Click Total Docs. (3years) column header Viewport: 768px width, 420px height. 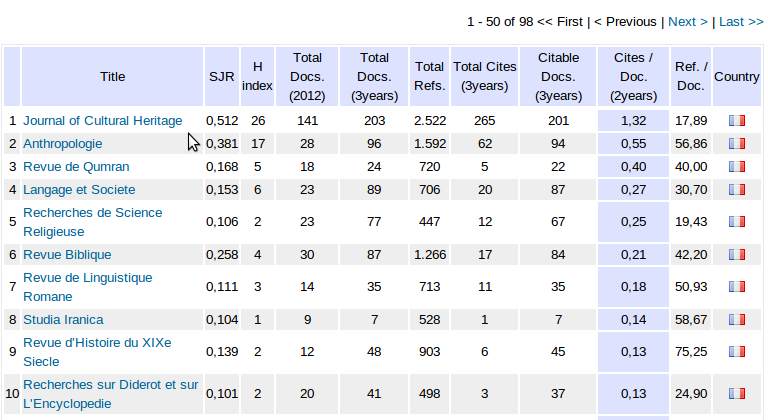coord(374,76)
